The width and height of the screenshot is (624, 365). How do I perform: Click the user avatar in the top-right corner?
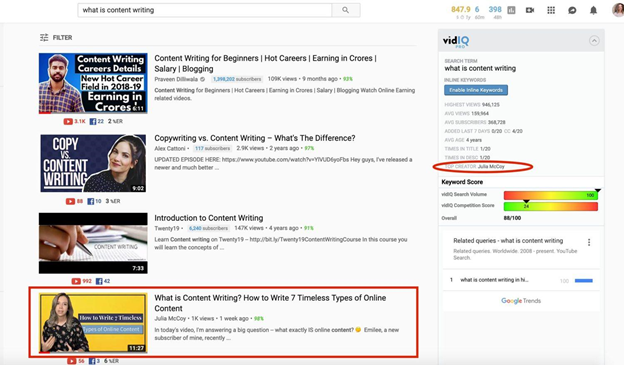point(618,10)
